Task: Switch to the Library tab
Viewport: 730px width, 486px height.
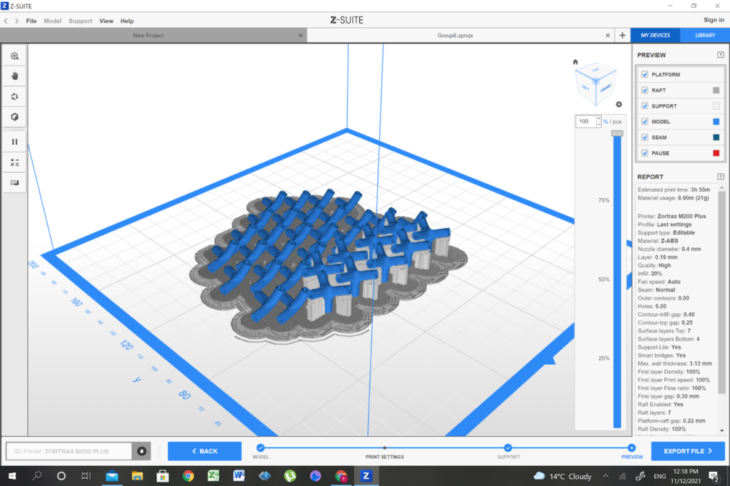Action: (x=705, y=35)
